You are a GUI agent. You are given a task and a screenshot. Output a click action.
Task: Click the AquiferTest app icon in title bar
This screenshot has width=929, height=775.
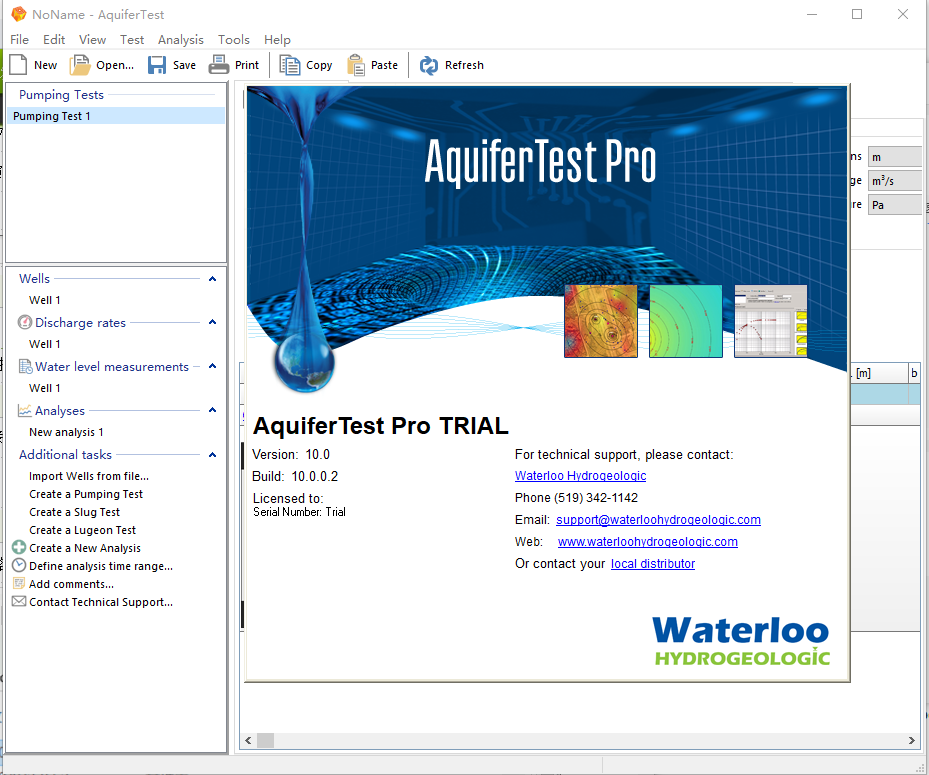point(19,14)
